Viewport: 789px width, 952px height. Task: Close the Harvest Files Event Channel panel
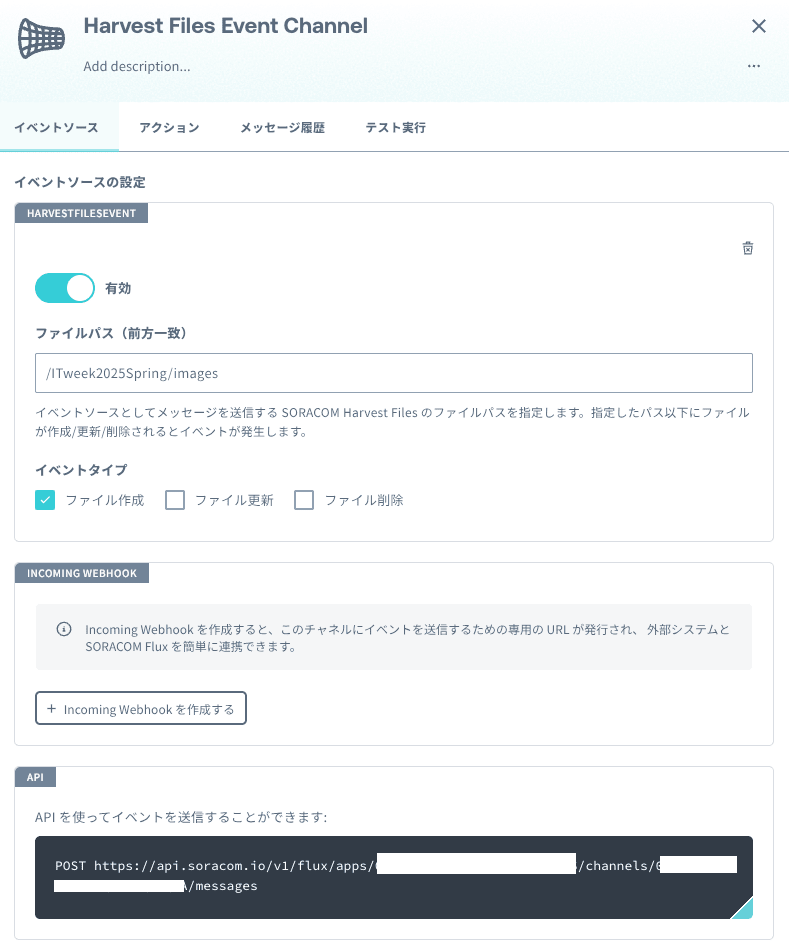(759, 26)
